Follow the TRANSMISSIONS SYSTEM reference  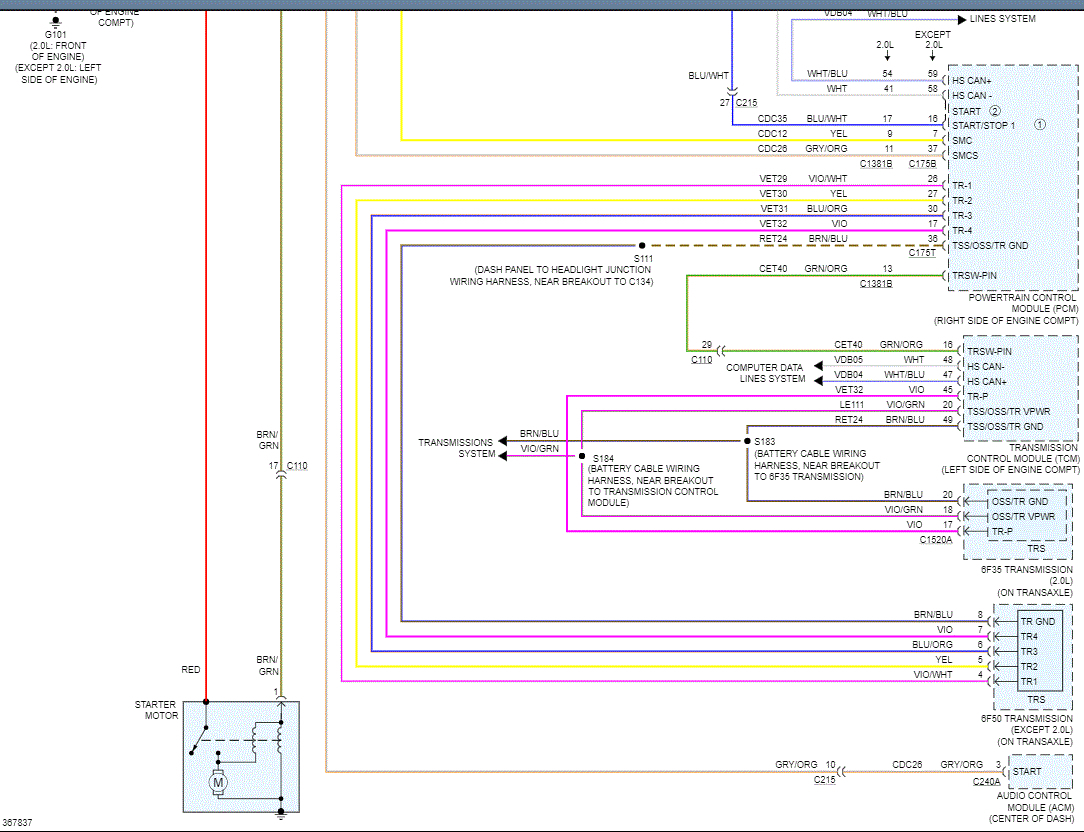[456, 448]
